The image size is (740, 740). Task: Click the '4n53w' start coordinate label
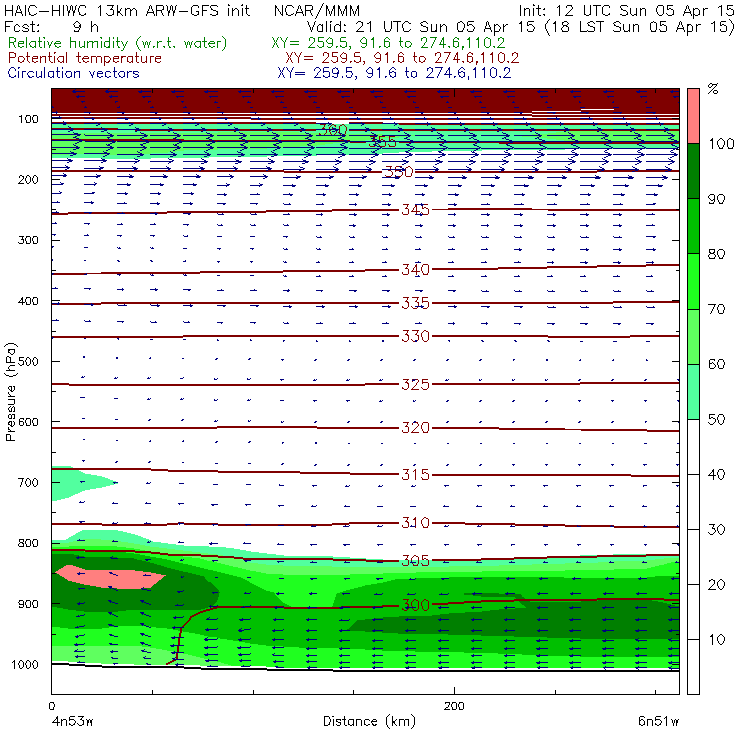(72, 721)
